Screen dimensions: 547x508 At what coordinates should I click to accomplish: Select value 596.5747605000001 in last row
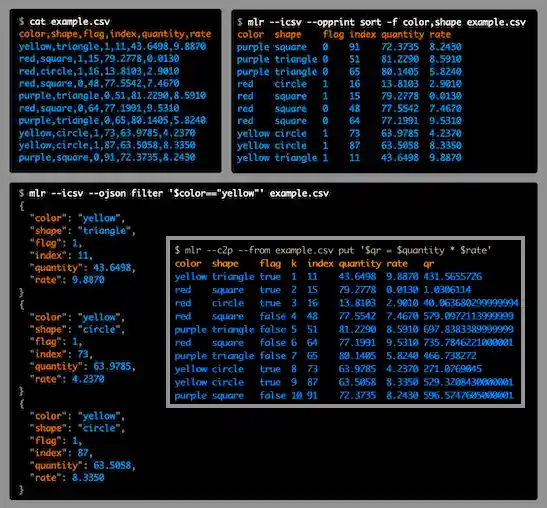[x=468, y=395]
